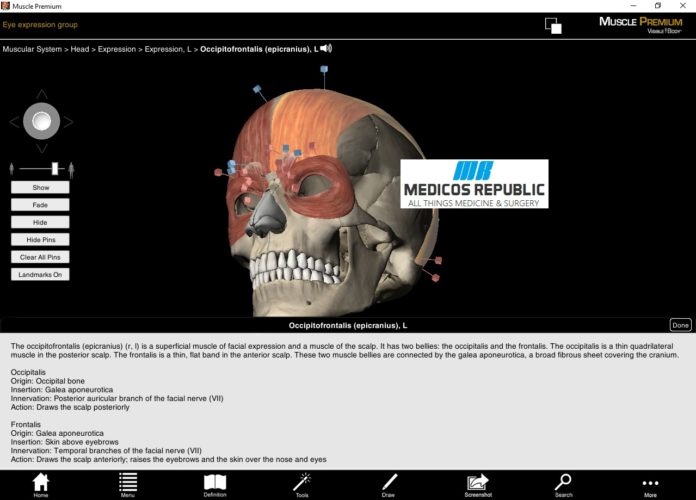This screenshot has width=696, height=500.
Task: Adjust the zoom slider handle
Action: click(x=55, y=169)
